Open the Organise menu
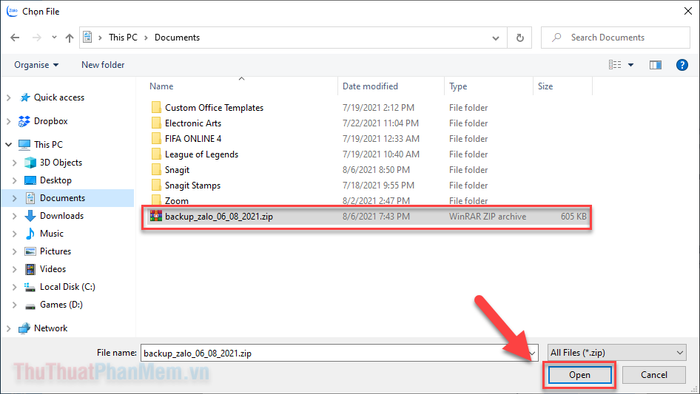700x394 pixels. (x=36, y=65)
